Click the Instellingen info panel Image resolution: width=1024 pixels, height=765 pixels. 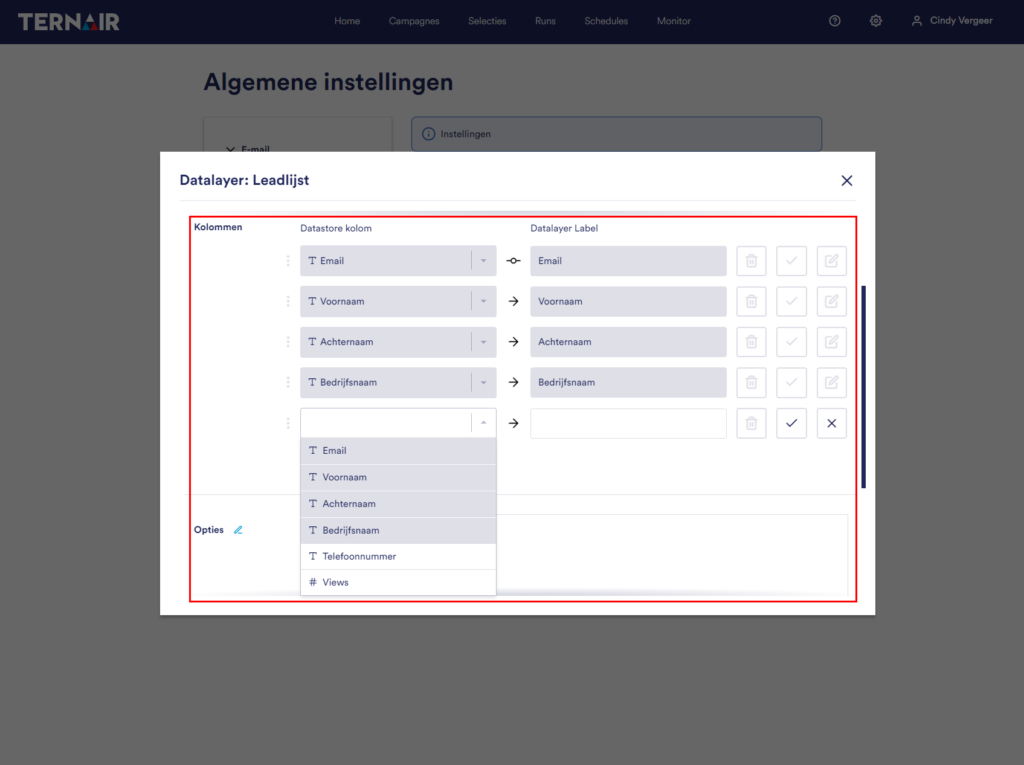[616, 134]
